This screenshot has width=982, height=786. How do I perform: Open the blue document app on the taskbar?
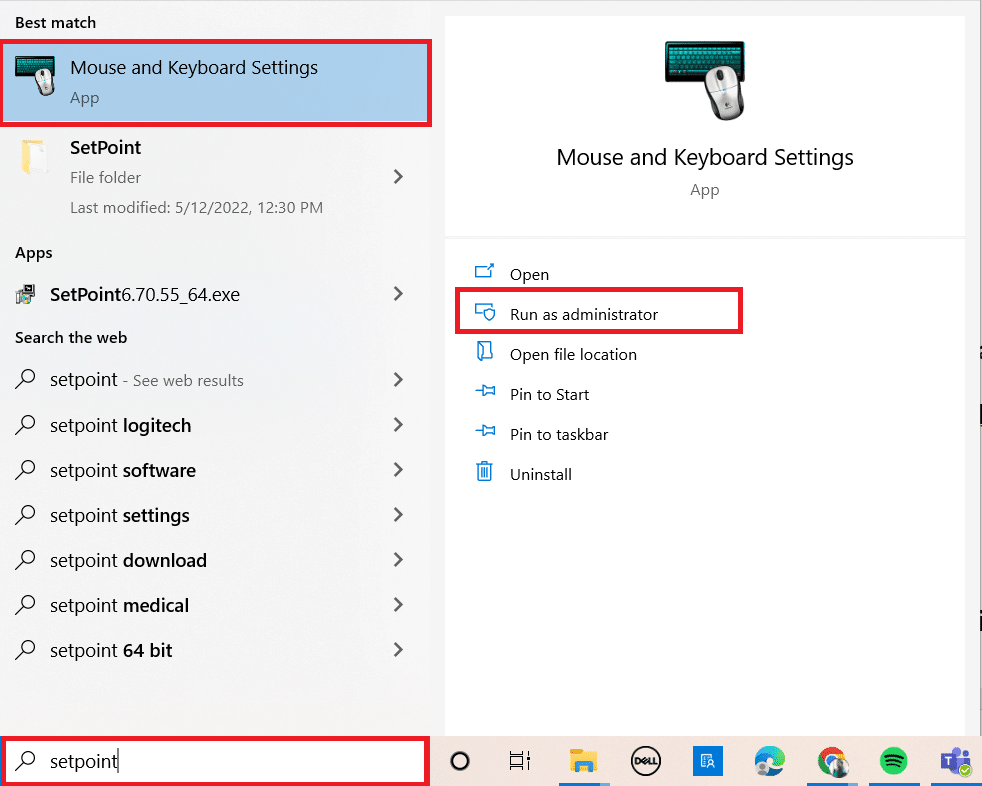coord(708,761)
